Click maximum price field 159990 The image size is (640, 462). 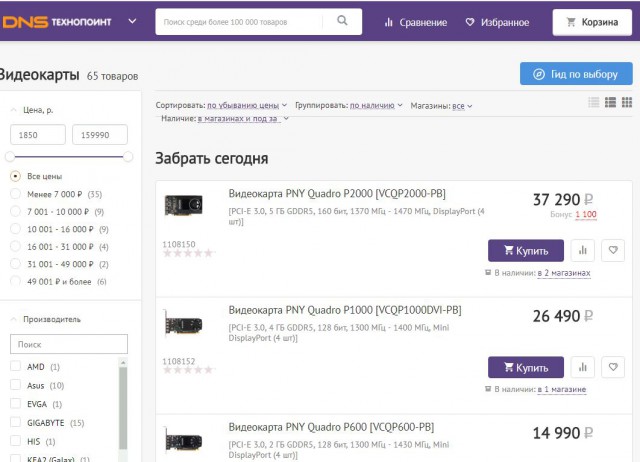click(100, 135)
